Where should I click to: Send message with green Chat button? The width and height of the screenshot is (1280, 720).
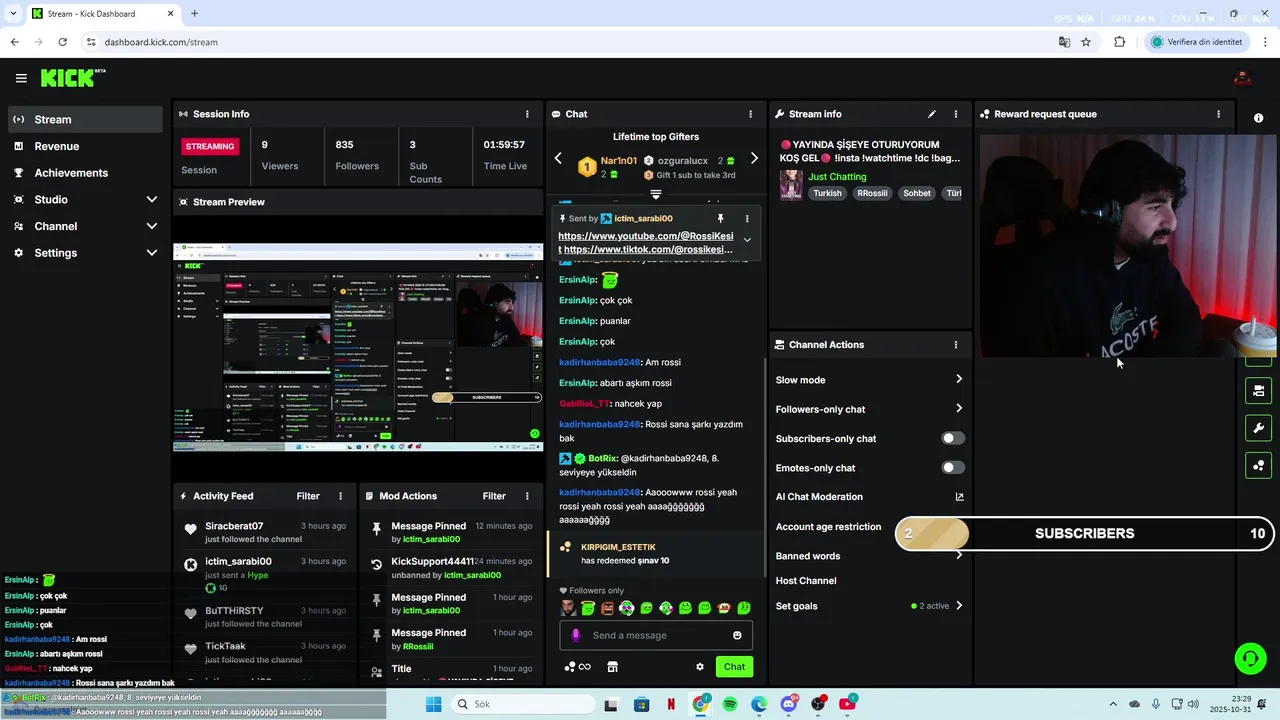[x=734, y=667]
